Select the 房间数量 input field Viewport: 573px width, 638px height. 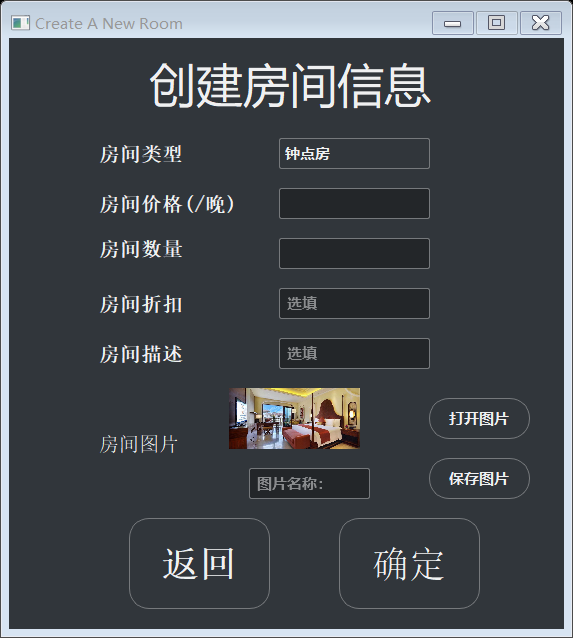pos(354,253)
